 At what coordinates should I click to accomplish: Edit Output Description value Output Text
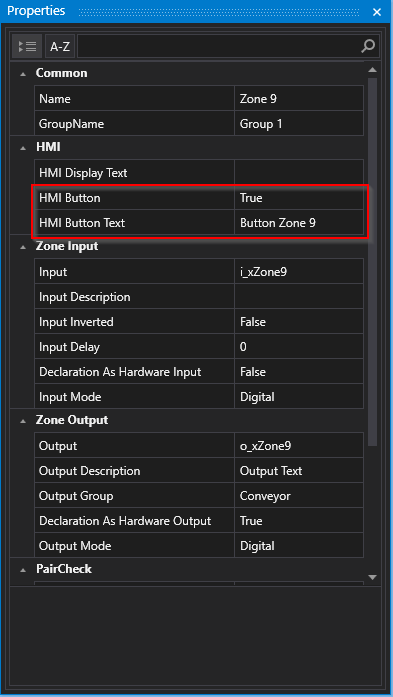point(299,470)
